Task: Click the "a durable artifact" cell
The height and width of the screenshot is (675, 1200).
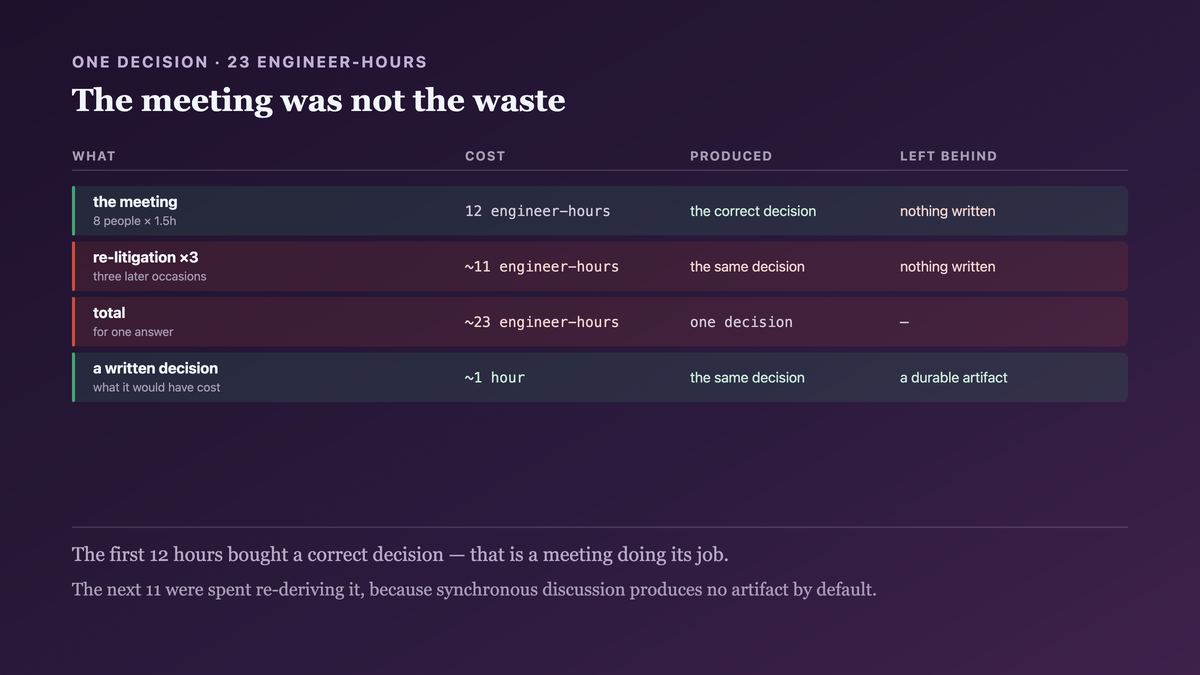Action: [x=954, y=378]
